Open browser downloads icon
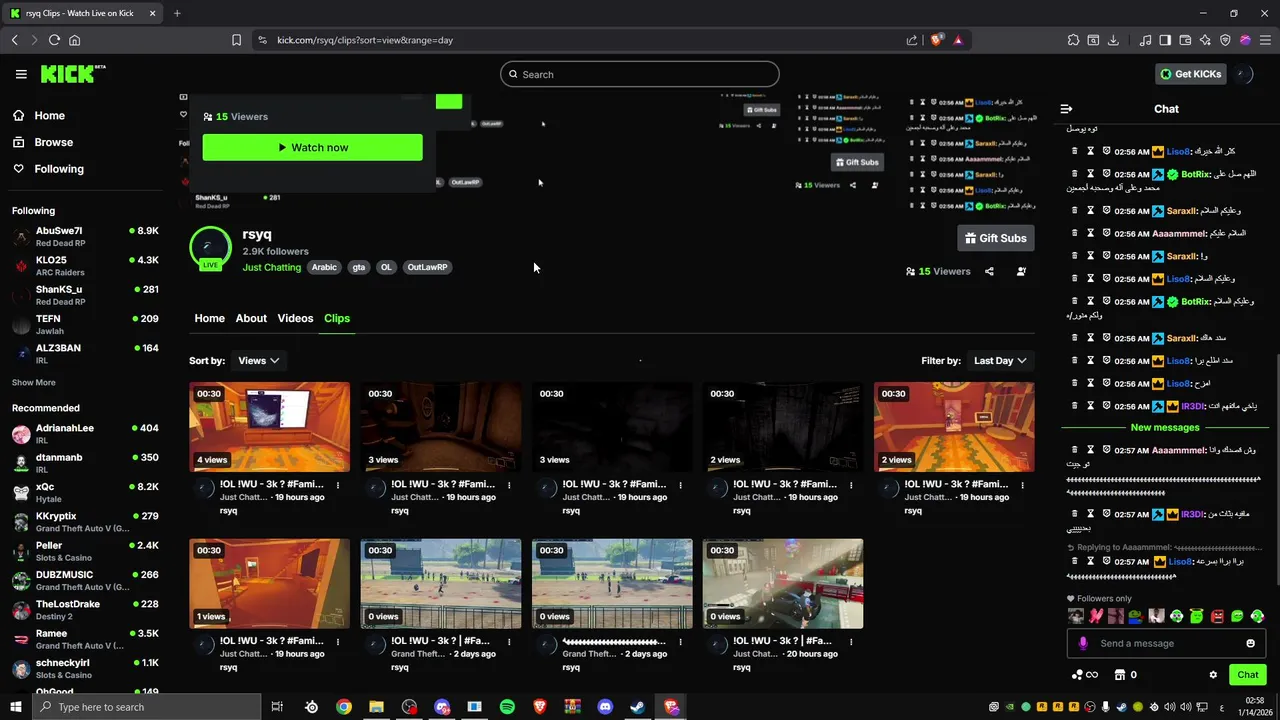This screenshot has height=720, width=1280. tap(1113, 40)
